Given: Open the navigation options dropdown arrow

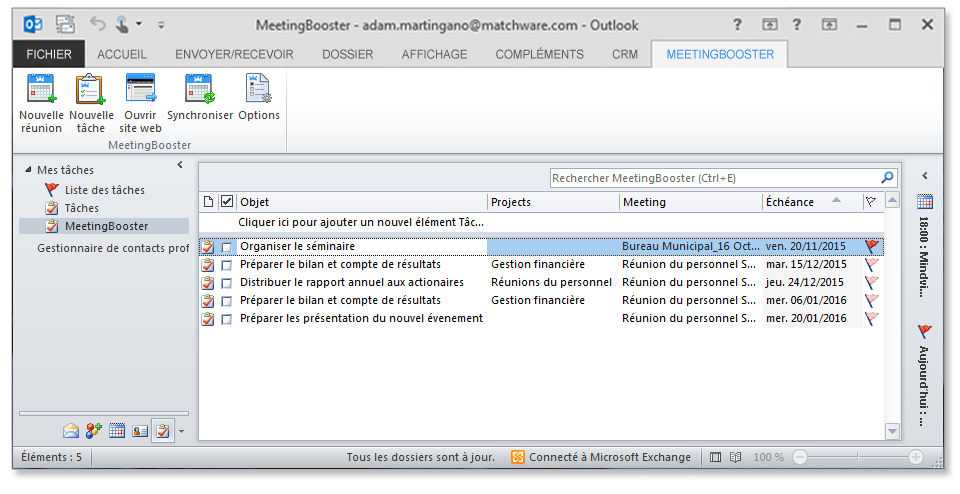Looking at the screenshot, I should pos(181,432).
